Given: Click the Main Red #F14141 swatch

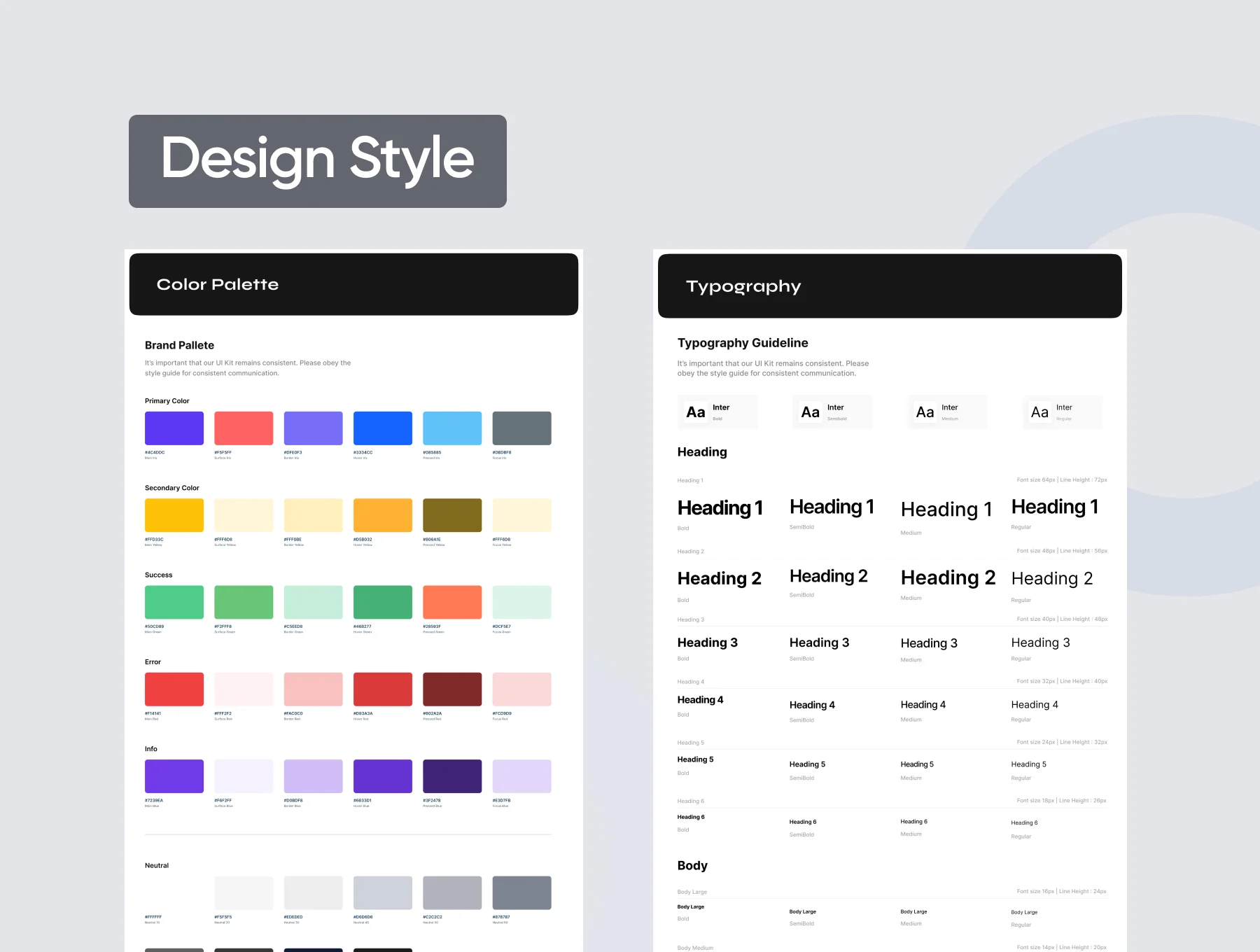Looking at the screenshot, I should pos(174,689).
